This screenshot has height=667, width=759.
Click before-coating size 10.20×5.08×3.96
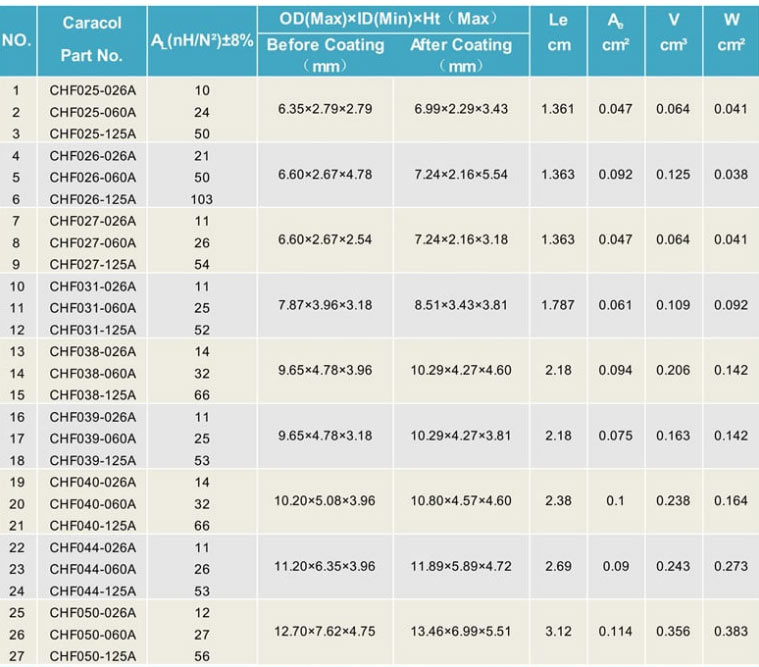point(325,501)
